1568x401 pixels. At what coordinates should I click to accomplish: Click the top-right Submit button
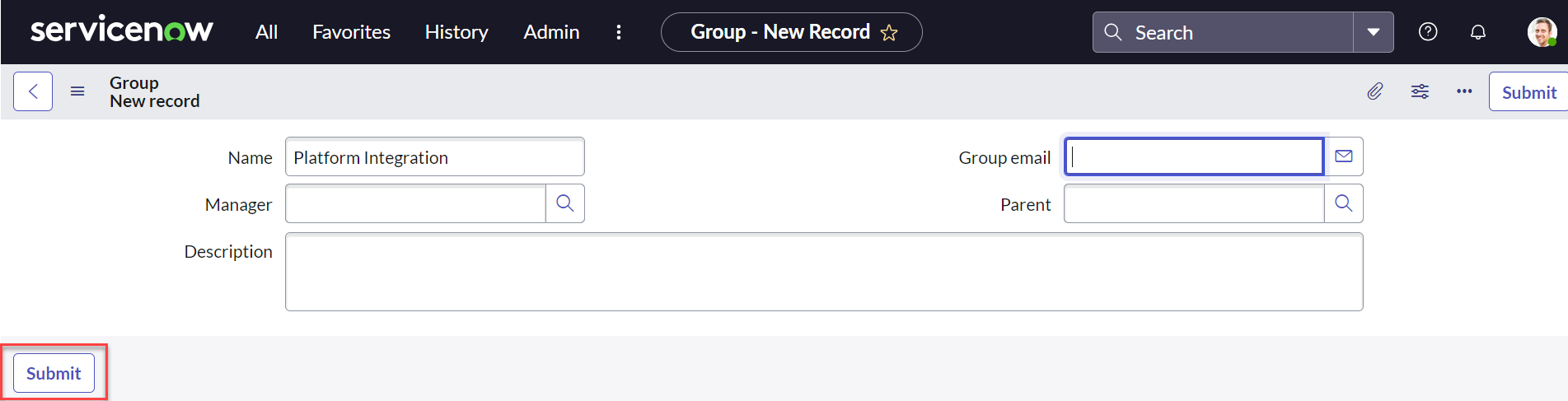point(1528,92)
